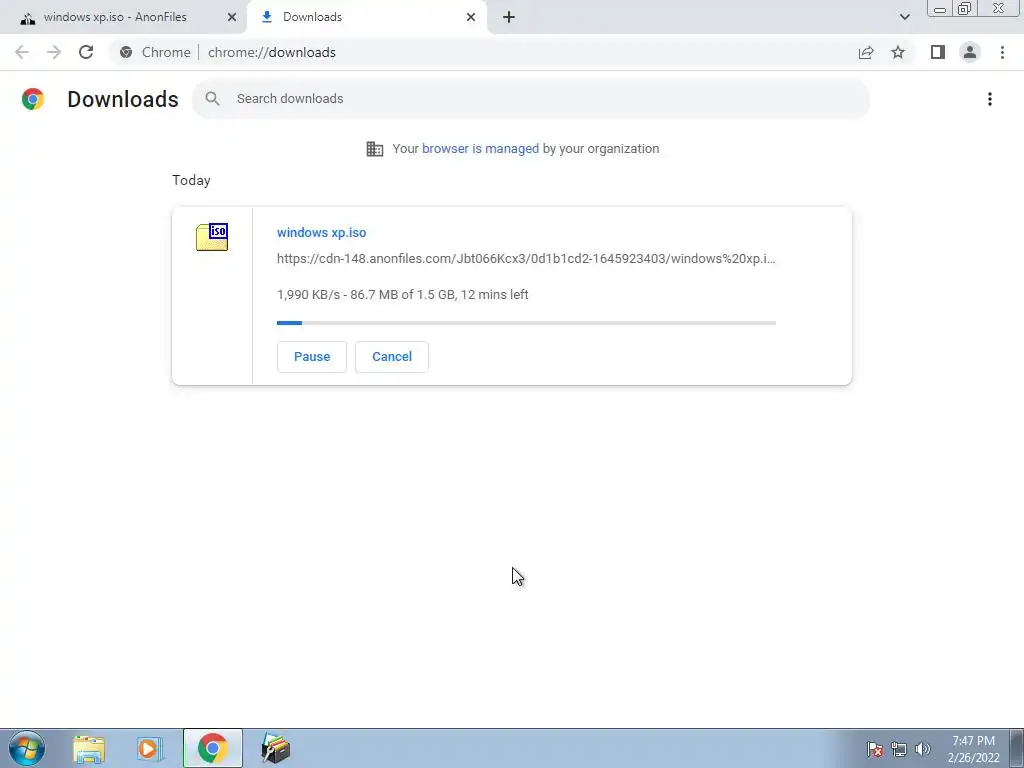The width and height of the screenshot is (1024, 768).
Task: Click the Show desktop strip
Action: pyautogui.click(x=1017, y=748)
